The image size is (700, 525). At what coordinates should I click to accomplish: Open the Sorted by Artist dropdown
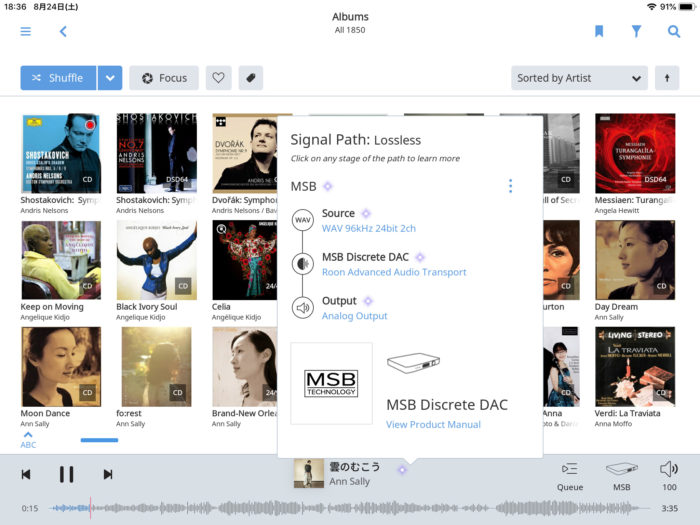tap(579, 78)
